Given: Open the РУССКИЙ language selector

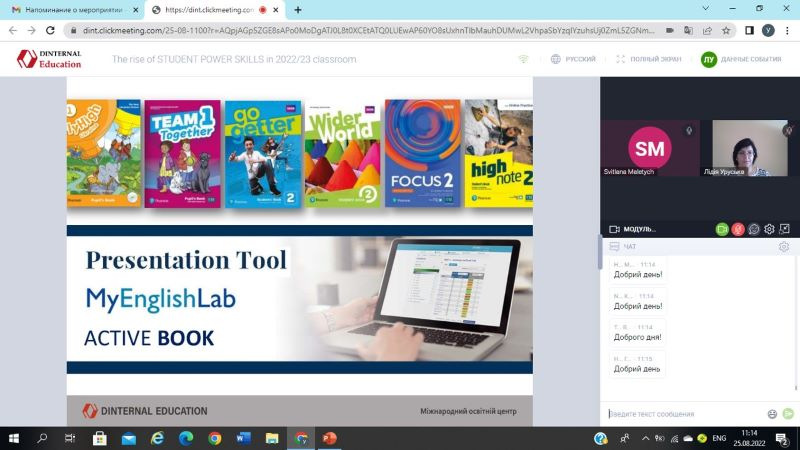Looking at the screenshot, I should point(573,59).
